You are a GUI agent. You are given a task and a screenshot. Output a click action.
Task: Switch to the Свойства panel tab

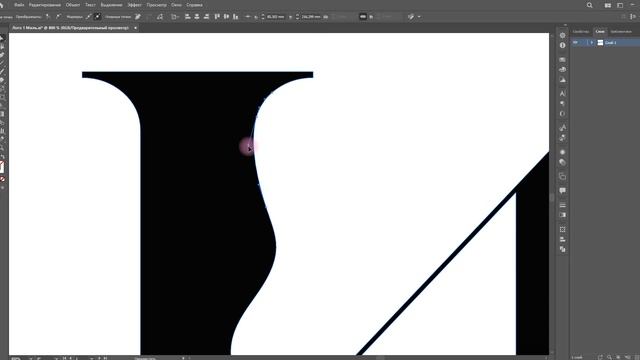tap(580, 31)
